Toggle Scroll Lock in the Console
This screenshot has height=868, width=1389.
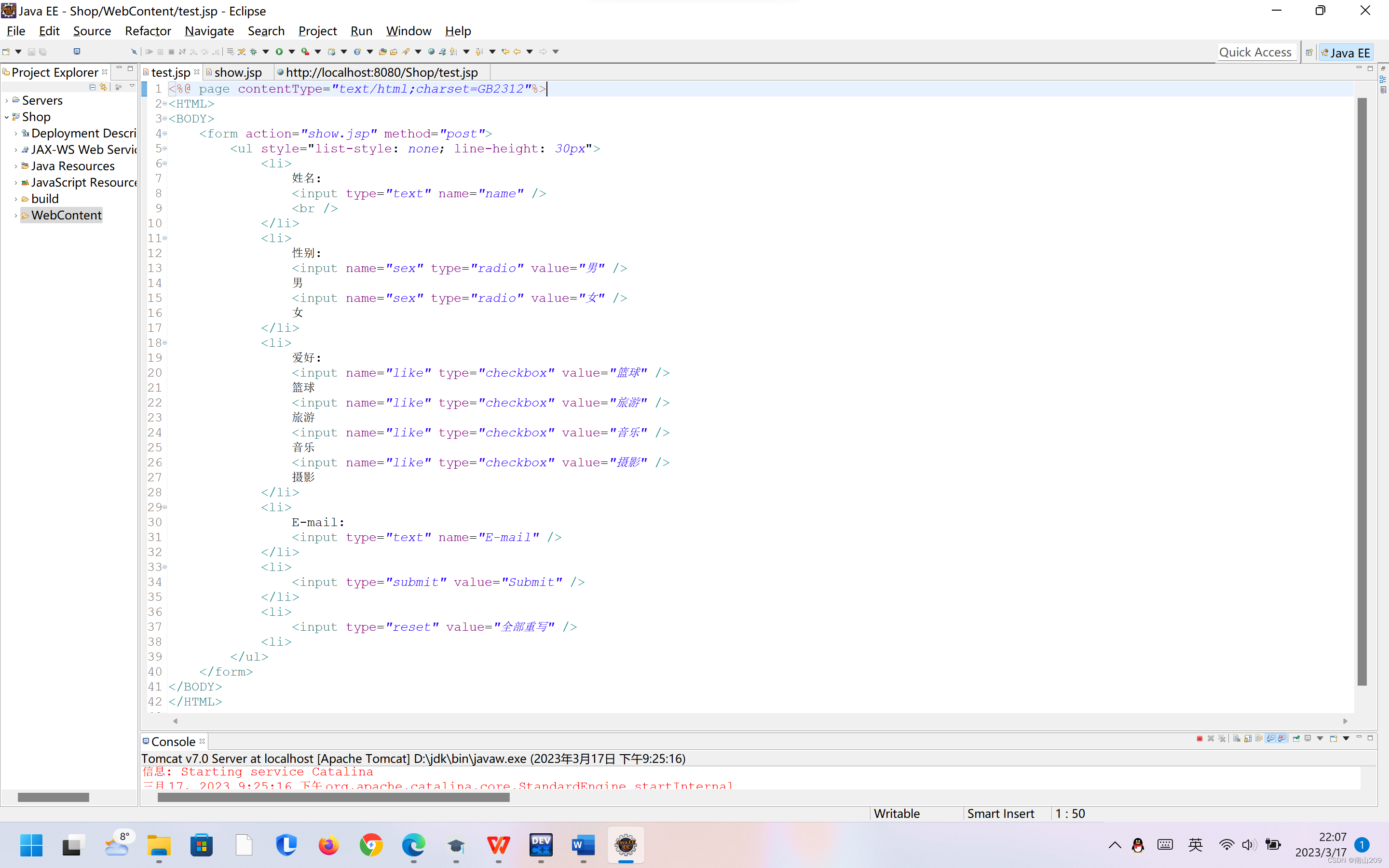pos(1248,738)
